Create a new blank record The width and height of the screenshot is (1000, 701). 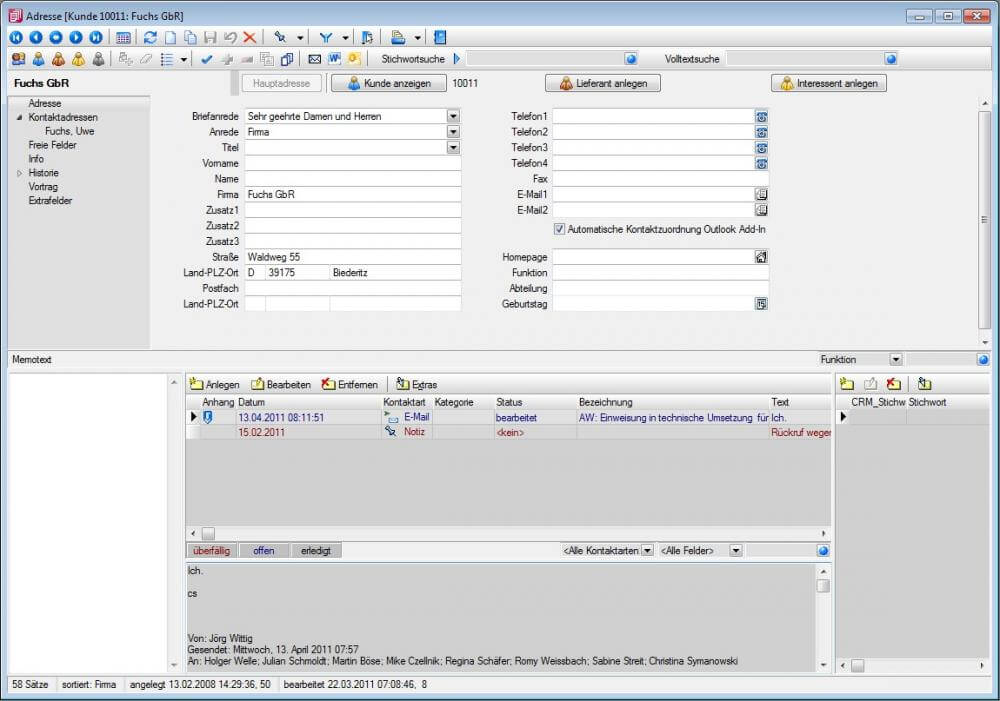pos(170,38)
